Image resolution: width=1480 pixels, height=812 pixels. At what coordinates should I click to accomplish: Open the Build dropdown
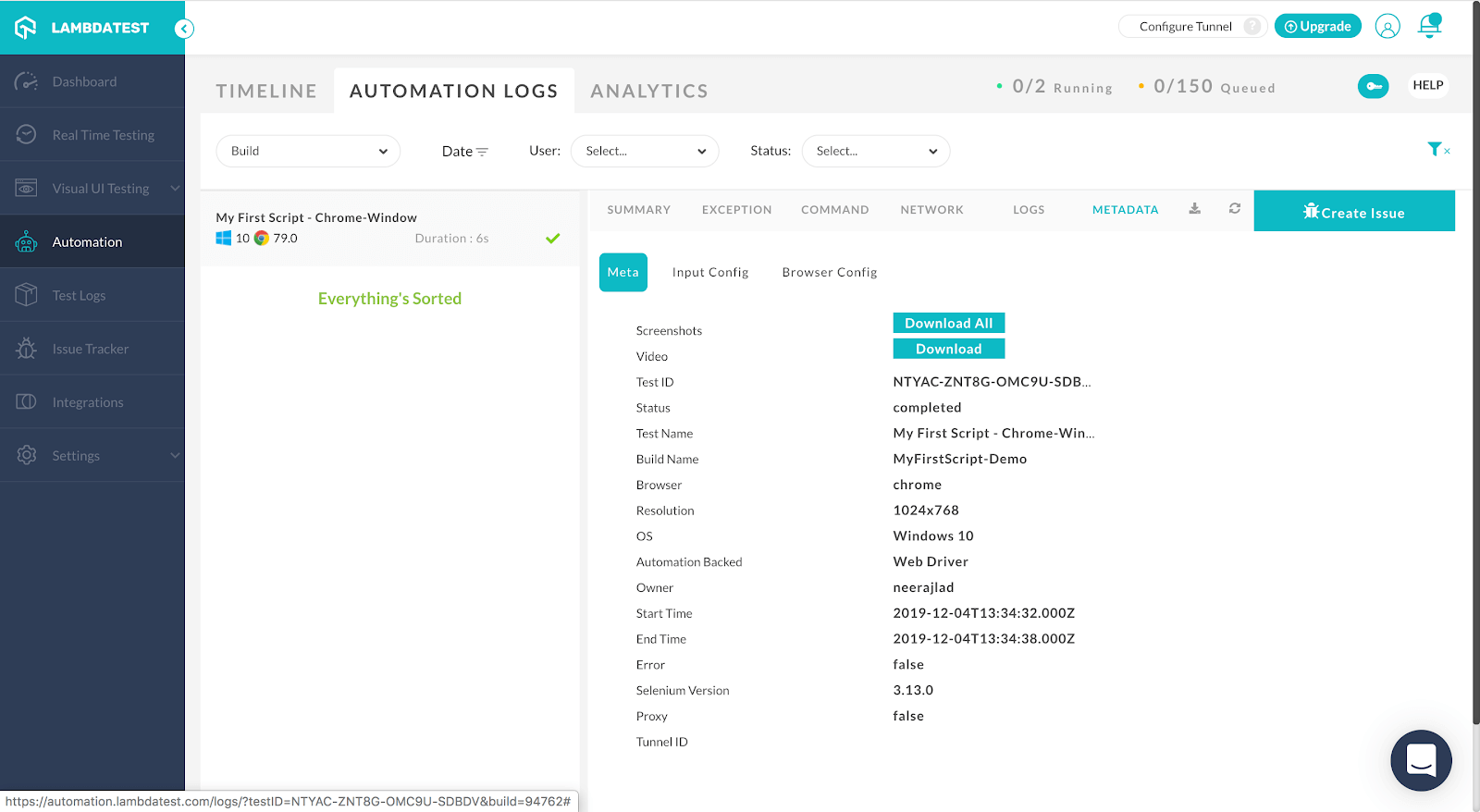pos(308,151)
